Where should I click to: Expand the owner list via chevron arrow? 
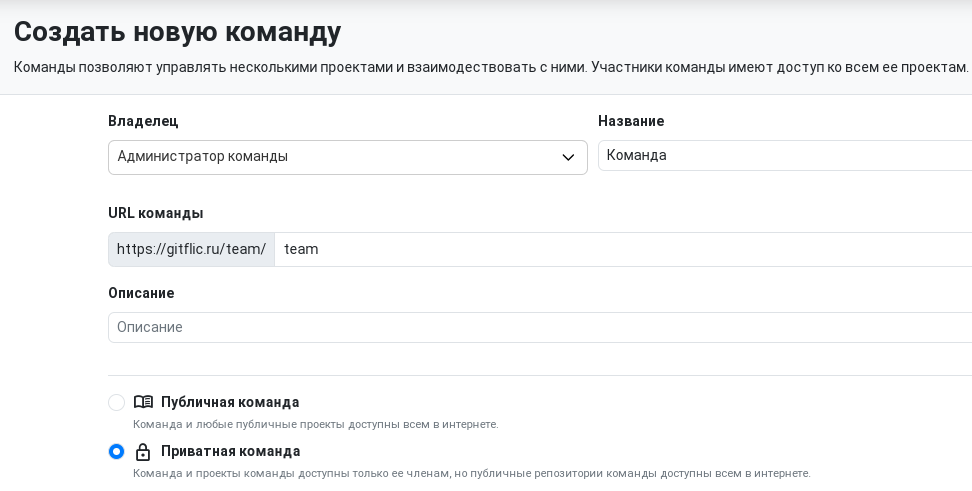click(568, 157)
